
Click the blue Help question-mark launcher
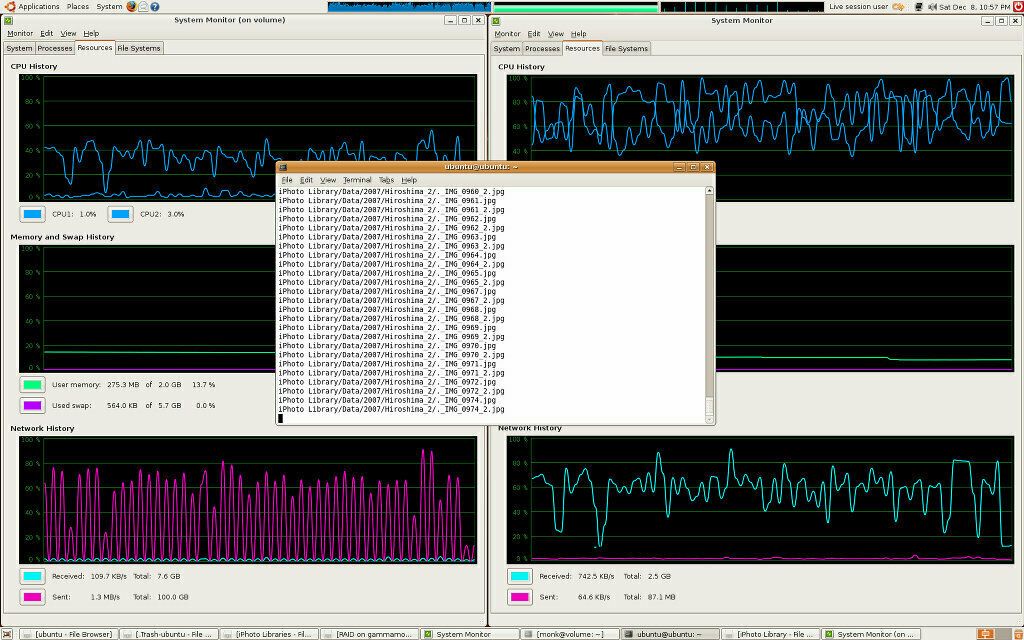point(155,6)
